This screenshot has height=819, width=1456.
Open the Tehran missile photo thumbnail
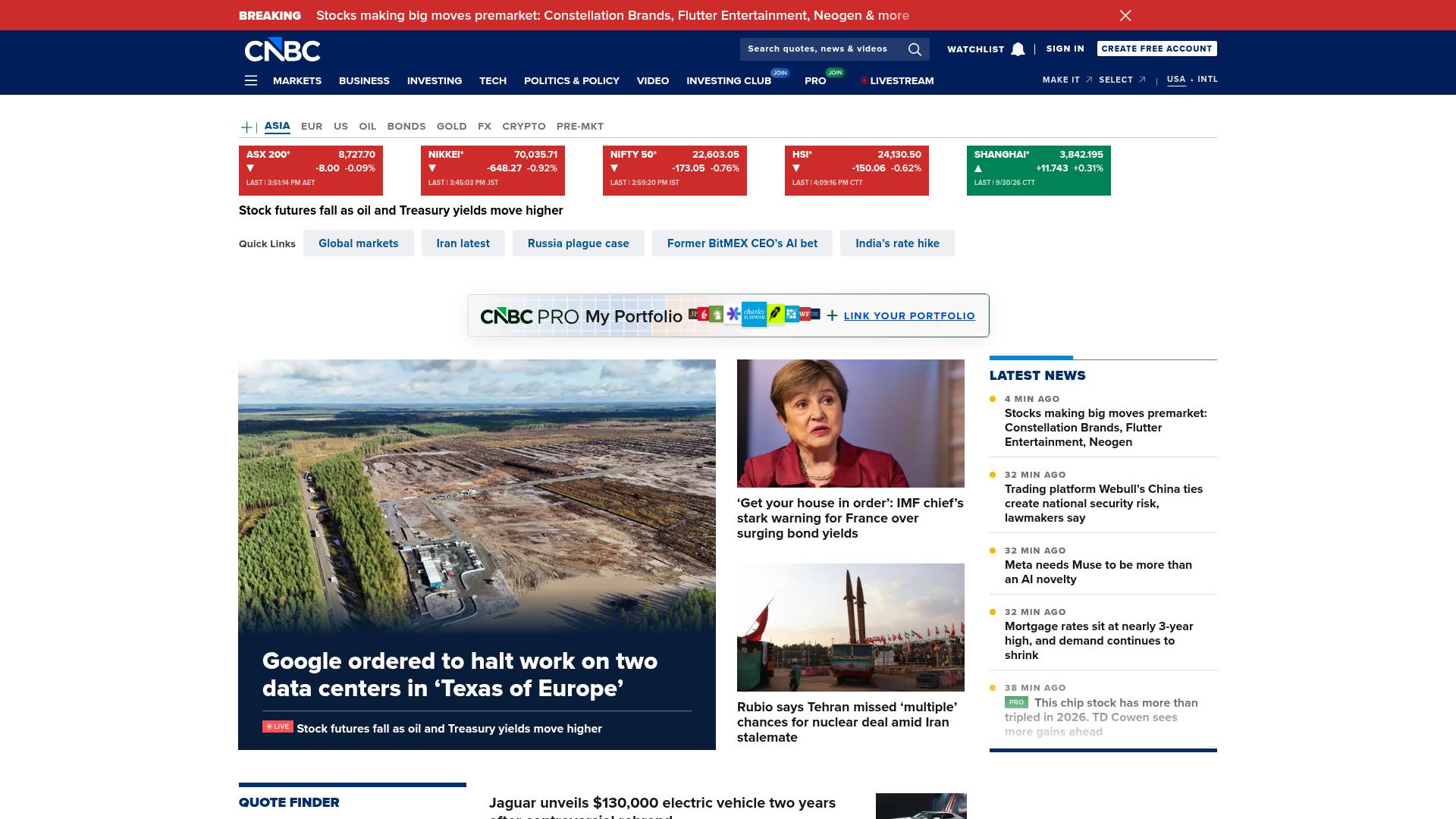coord(851,627)
